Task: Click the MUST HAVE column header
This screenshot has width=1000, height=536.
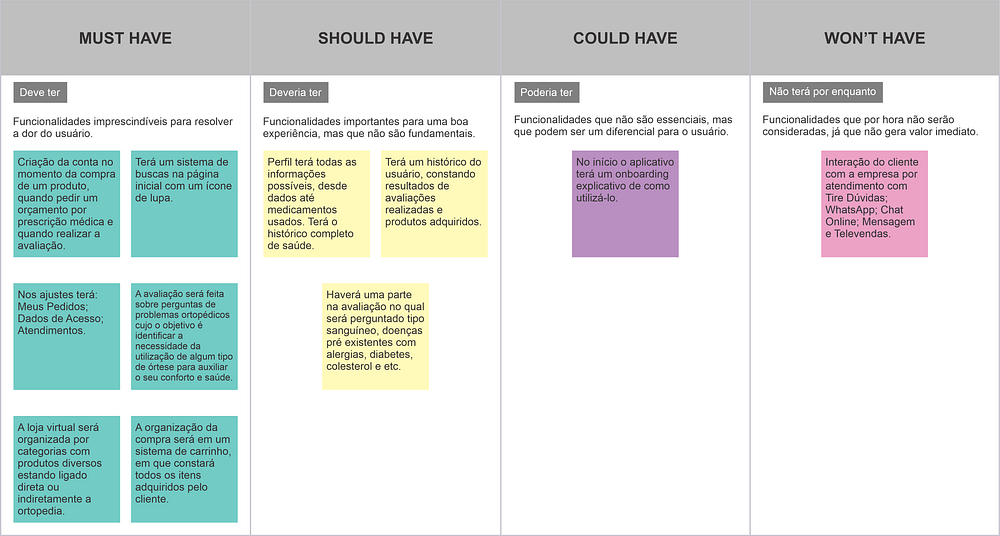Action: pos(125,38)
